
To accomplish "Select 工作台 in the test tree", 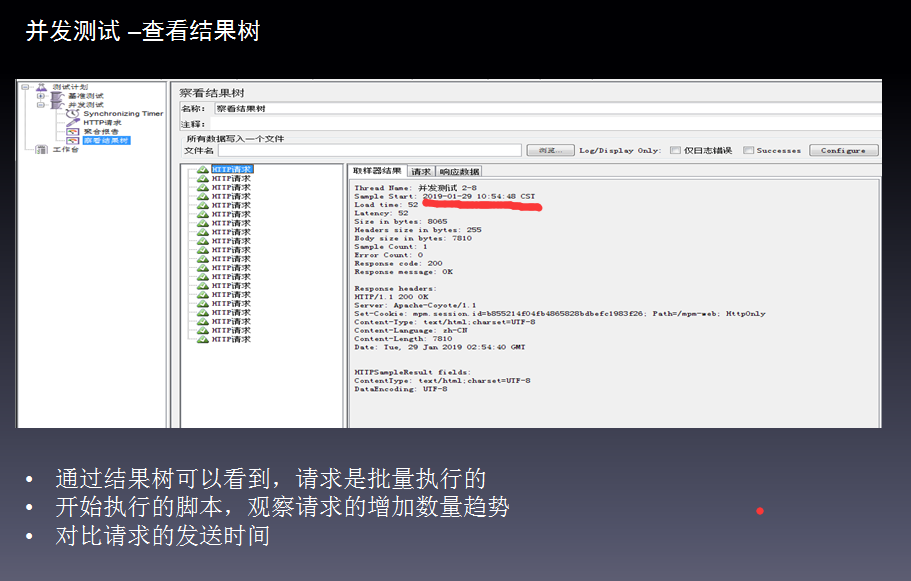I will point(65,149).
